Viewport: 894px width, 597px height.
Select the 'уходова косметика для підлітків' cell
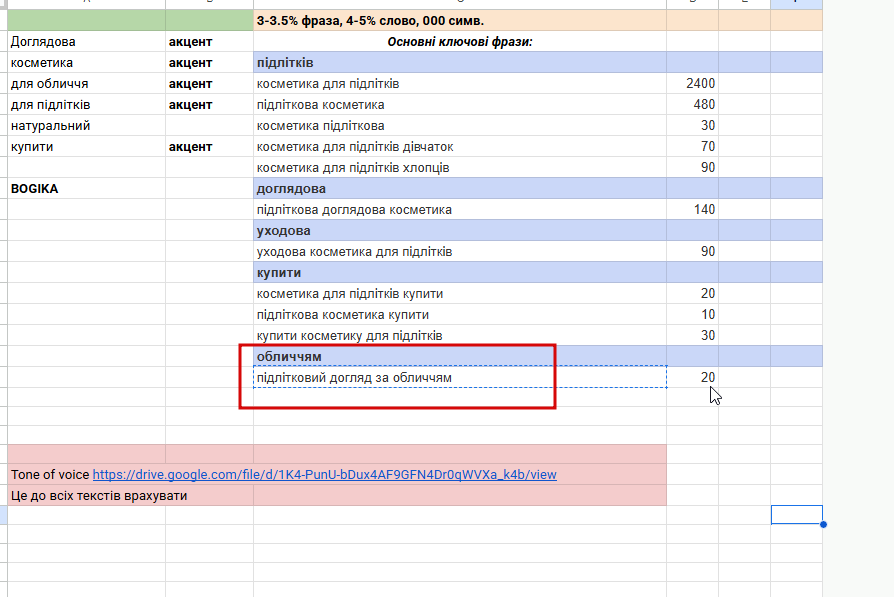pyautogui.click(x=460, y=251)
